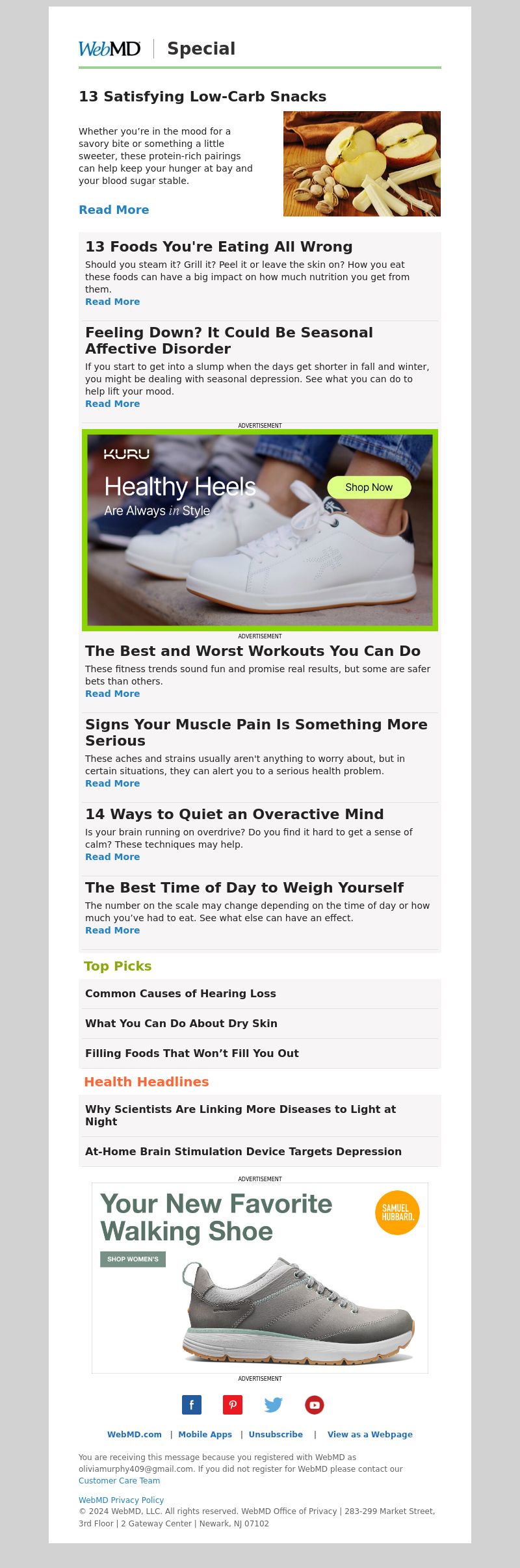Click the Shop Women's button
This screenshot has height=1568, width=520.
click(133, 1259)
